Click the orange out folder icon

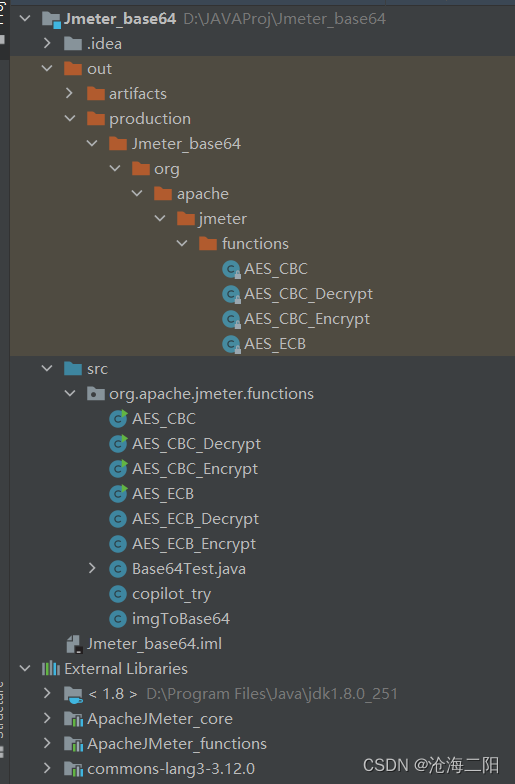[73, 68]
